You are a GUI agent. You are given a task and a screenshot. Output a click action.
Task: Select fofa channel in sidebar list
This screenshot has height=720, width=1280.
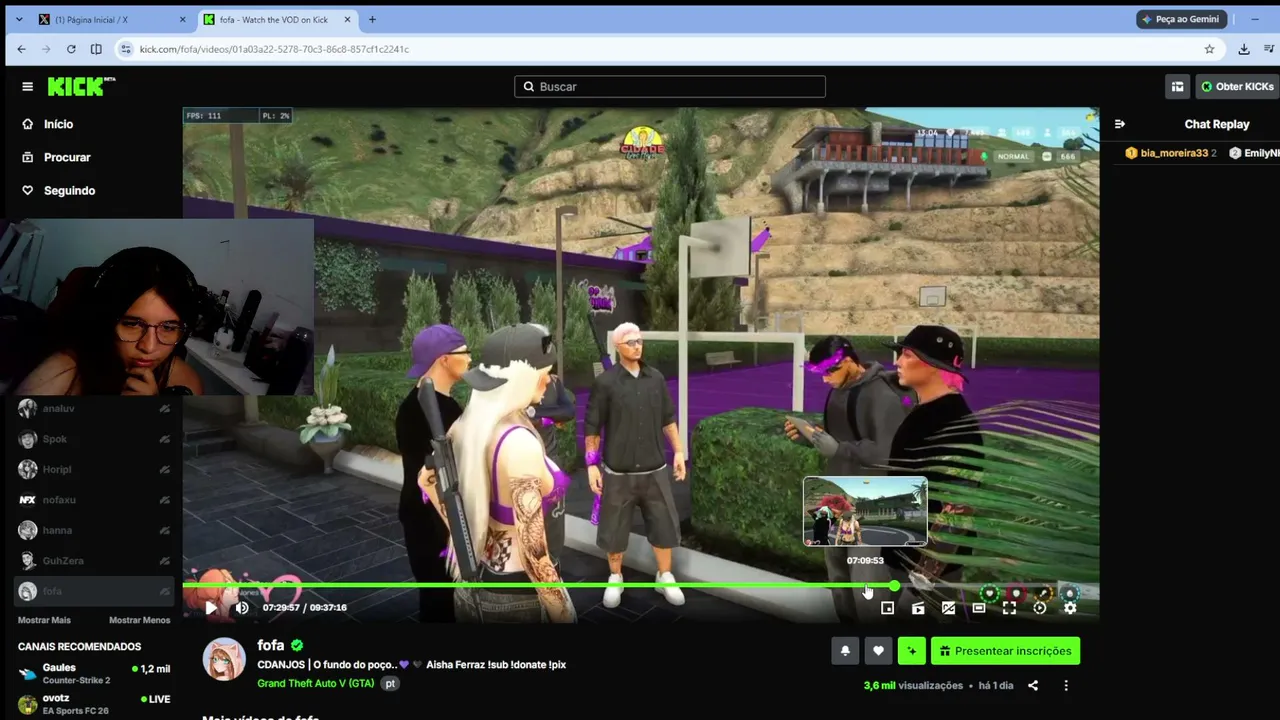[x=95, y=591]
